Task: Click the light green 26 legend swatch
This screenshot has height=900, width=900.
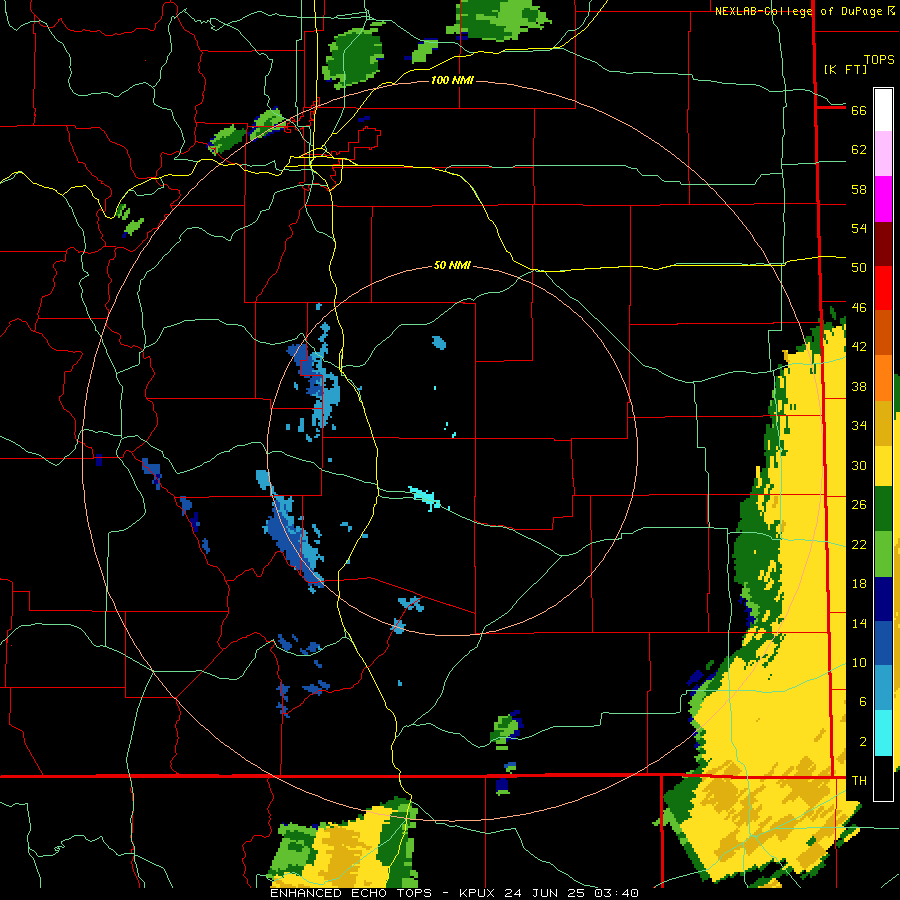Action: (883, 554)
